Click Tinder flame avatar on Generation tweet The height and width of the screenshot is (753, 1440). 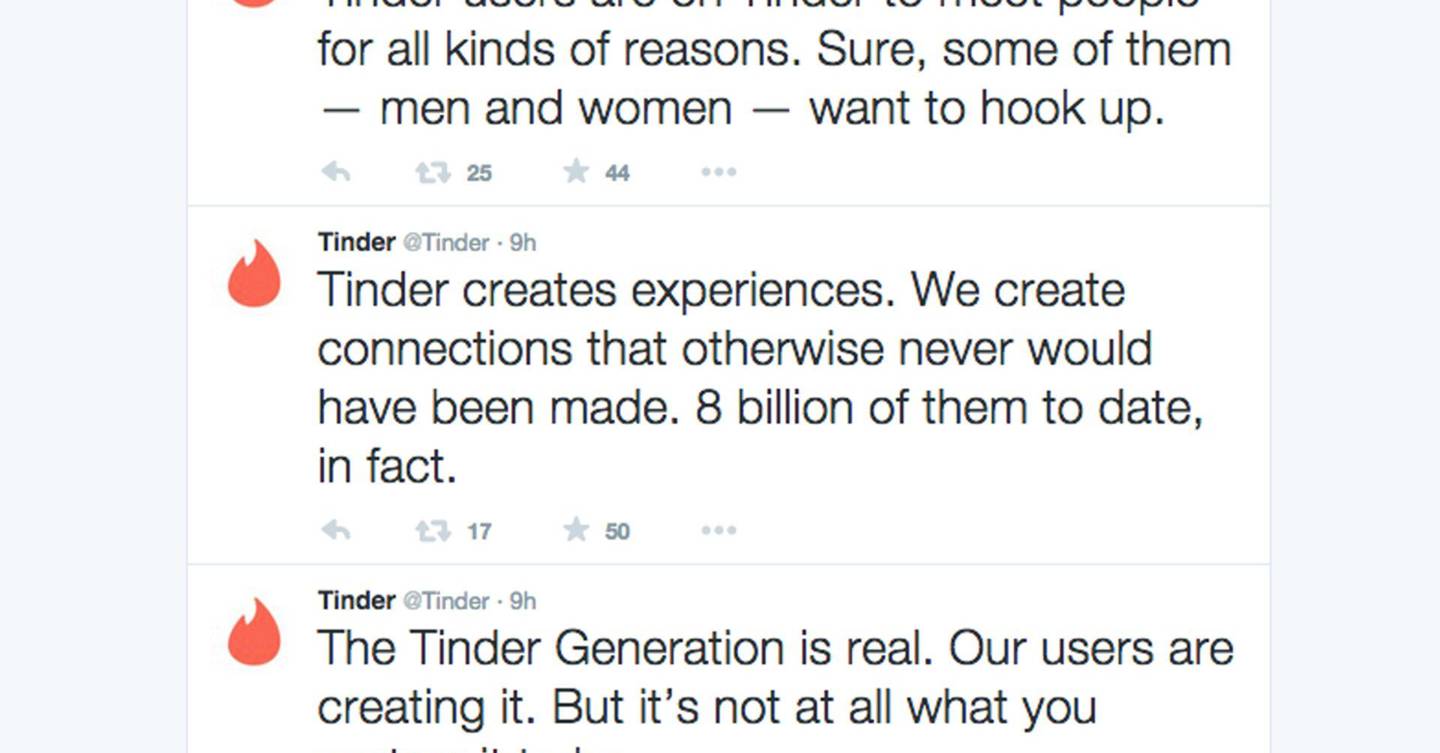click(254, 631)
